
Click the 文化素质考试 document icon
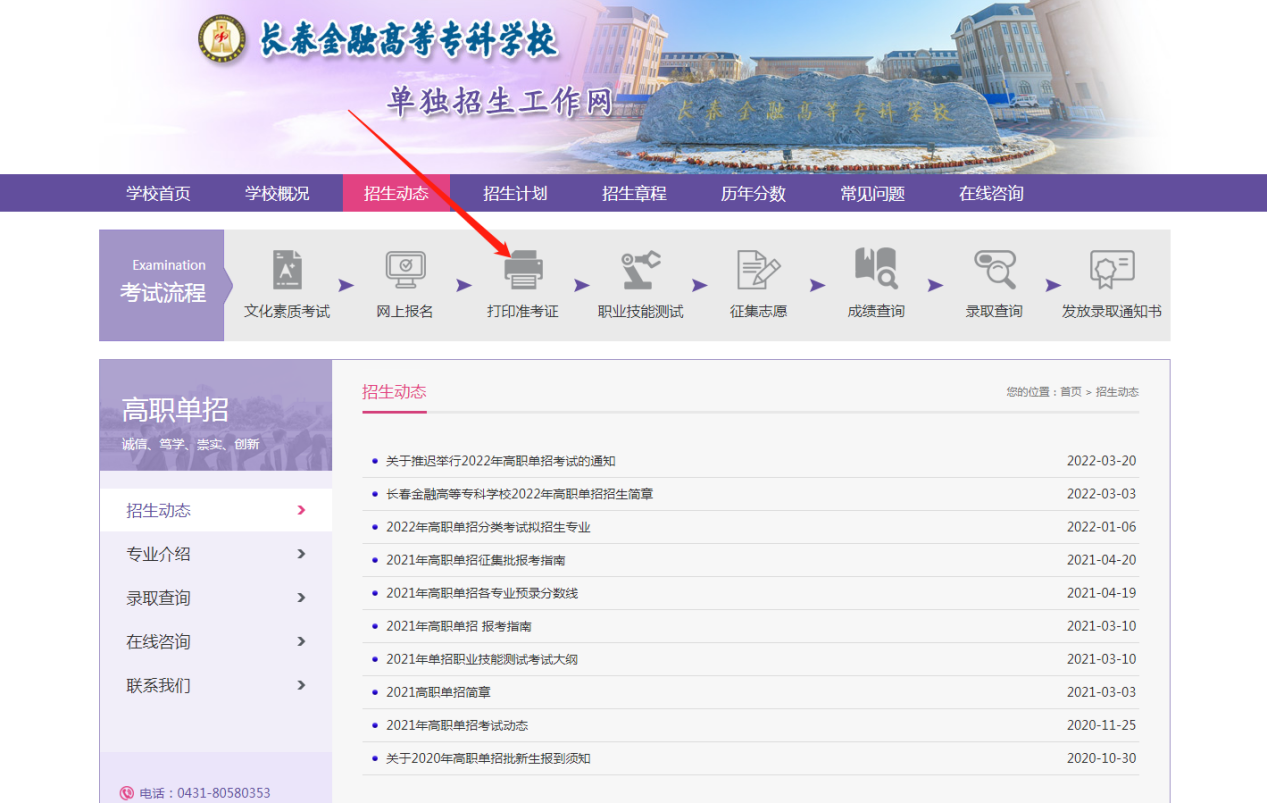pos(288,270)
